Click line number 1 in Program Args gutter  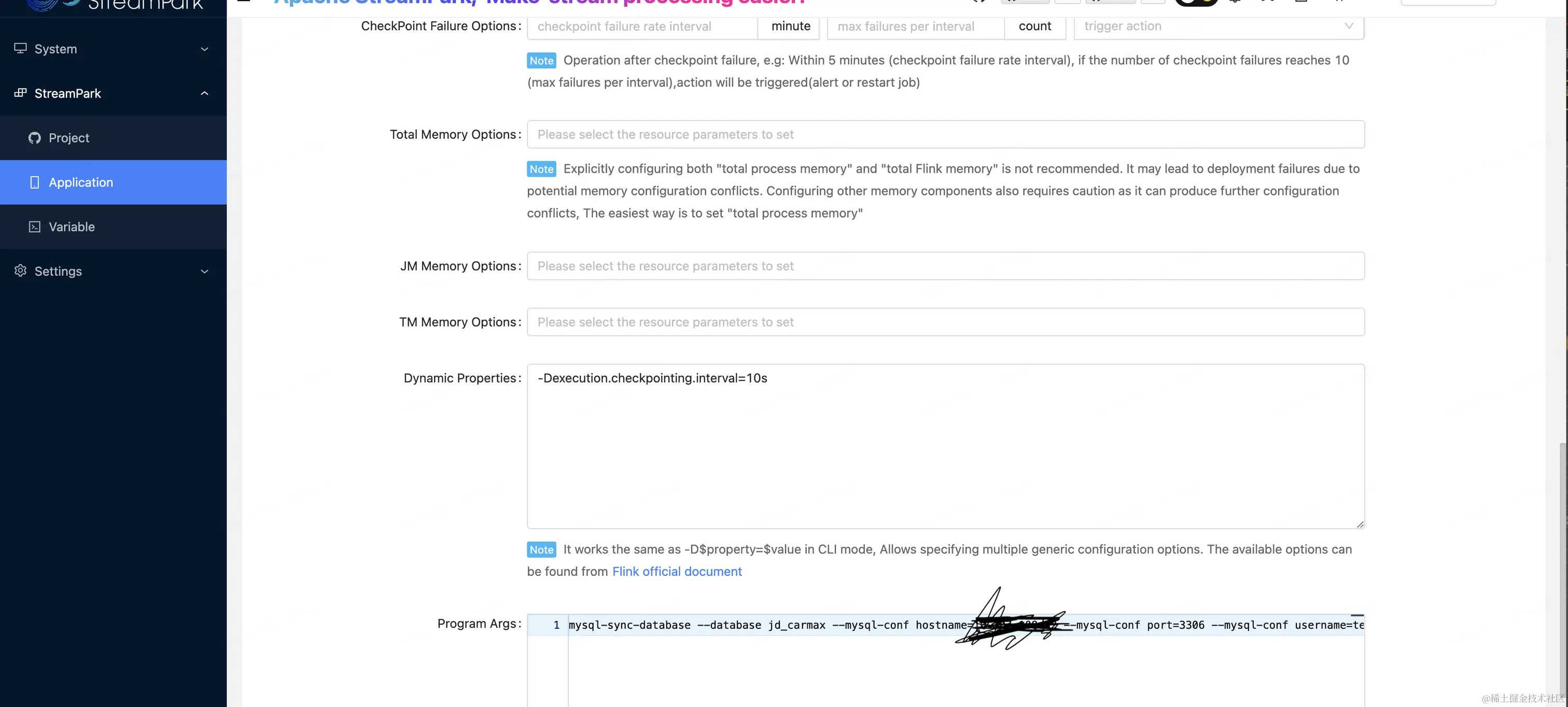[x=556, y=625]
